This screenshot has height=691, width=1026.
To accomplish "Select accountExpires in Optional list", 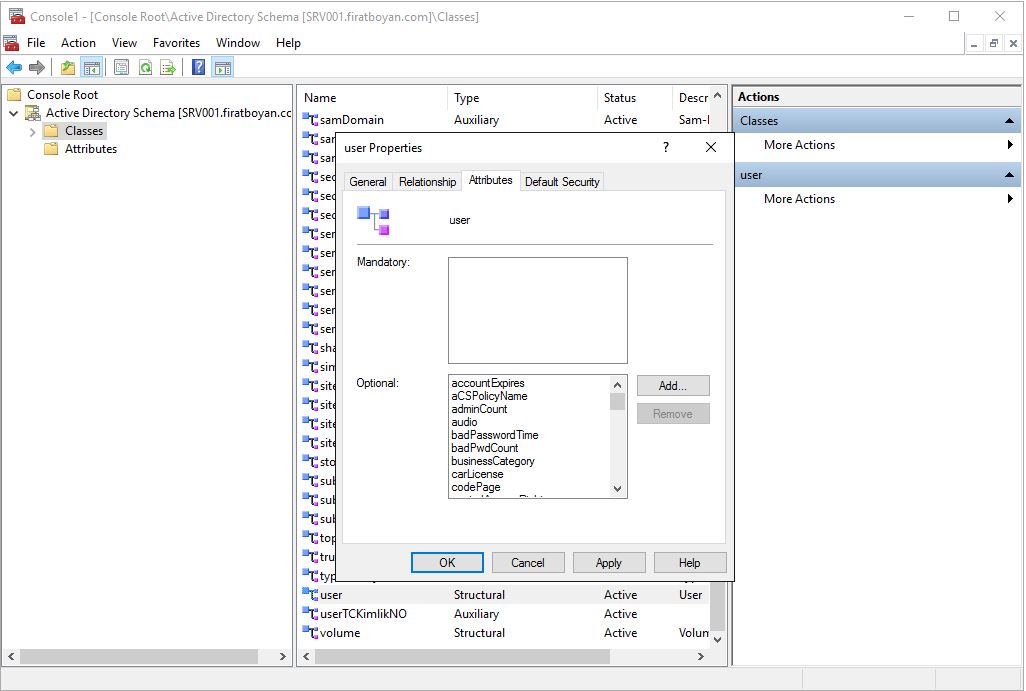I will pyautogui.click(x=488, y=383).
